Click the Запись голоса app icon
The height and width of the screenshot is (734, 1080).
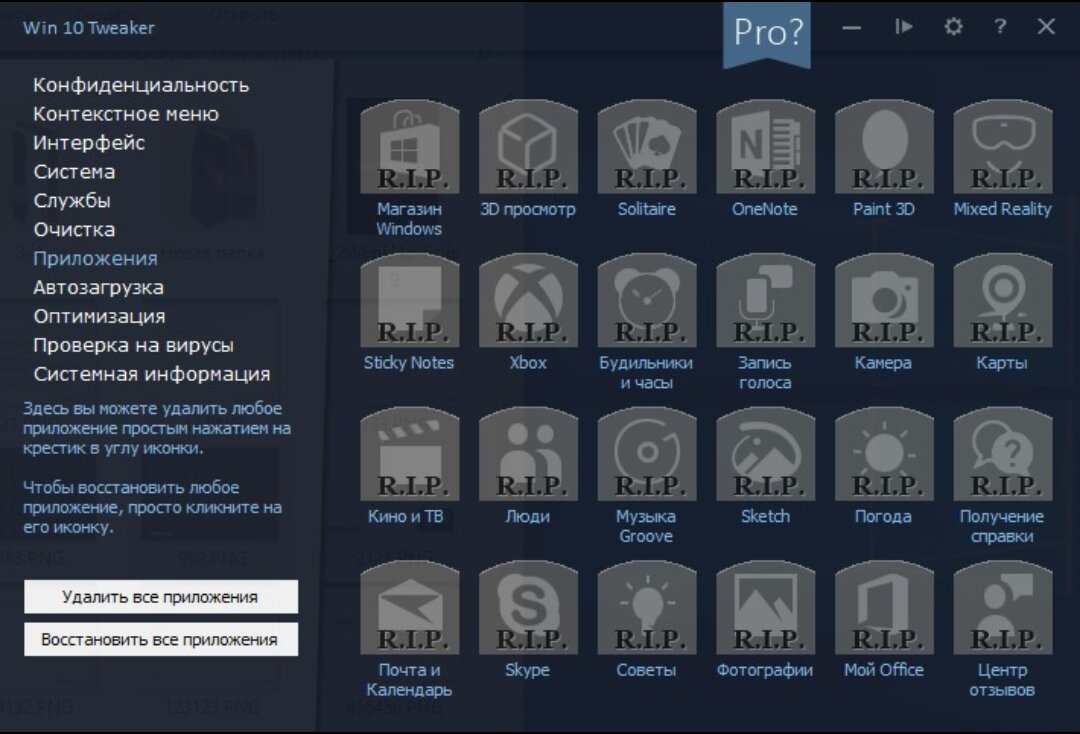765,301
